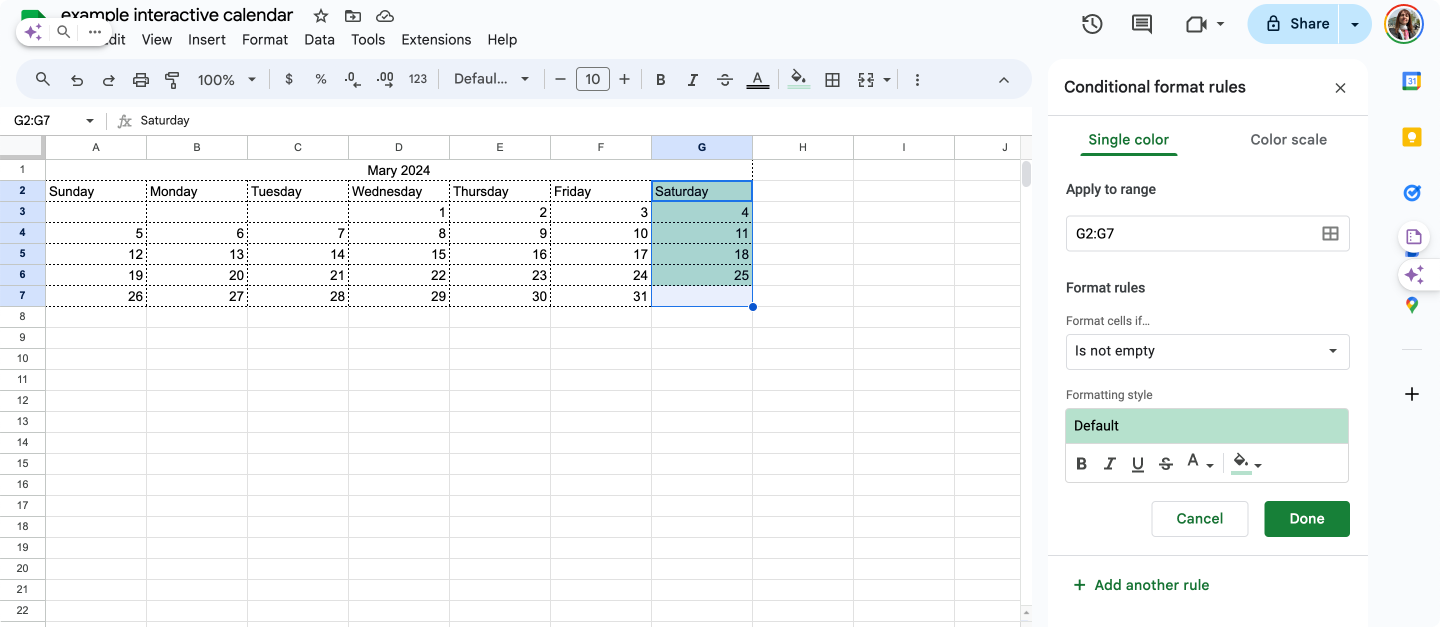Click the font size input box
The height and width of the screenshot is (627, 1440).
point(593,79)
